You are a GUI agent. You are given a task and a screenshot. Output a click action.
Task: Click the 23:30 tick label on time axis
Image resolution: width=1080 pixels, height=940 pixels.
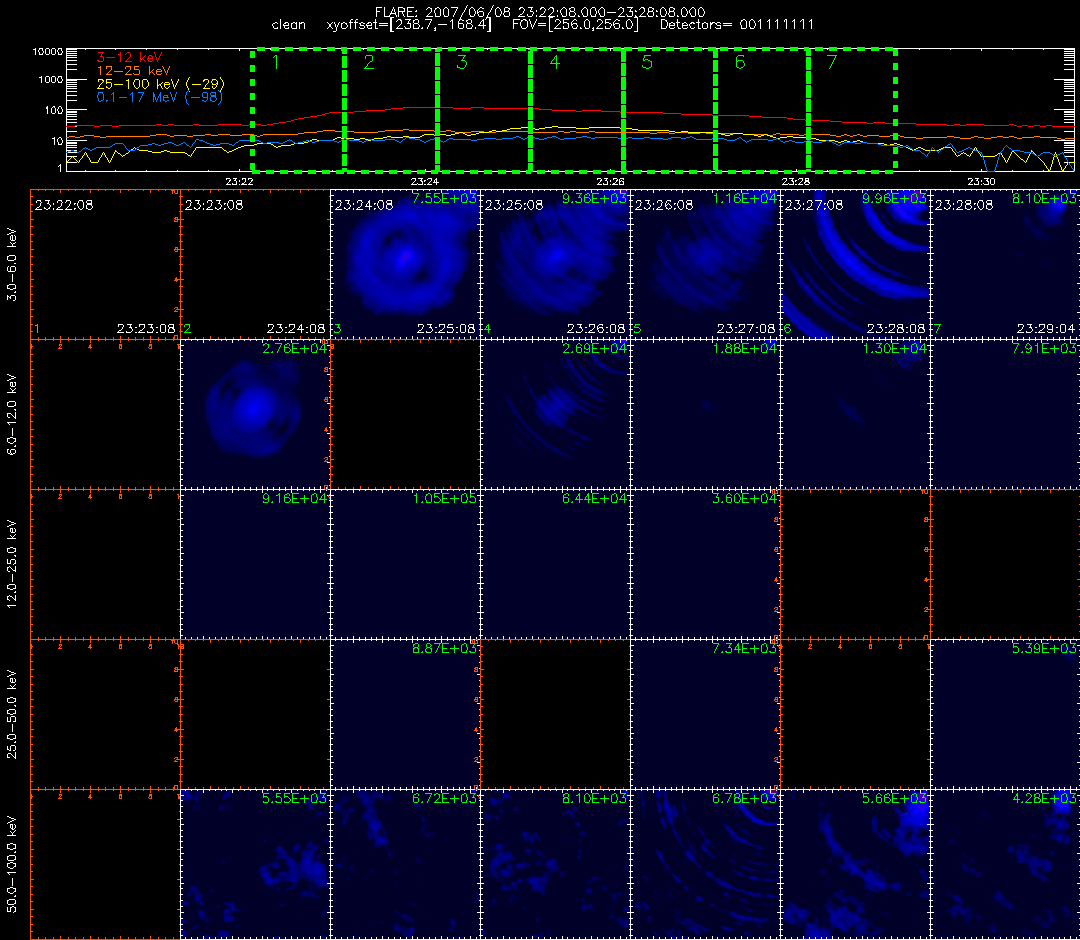[x=981, y=182]
